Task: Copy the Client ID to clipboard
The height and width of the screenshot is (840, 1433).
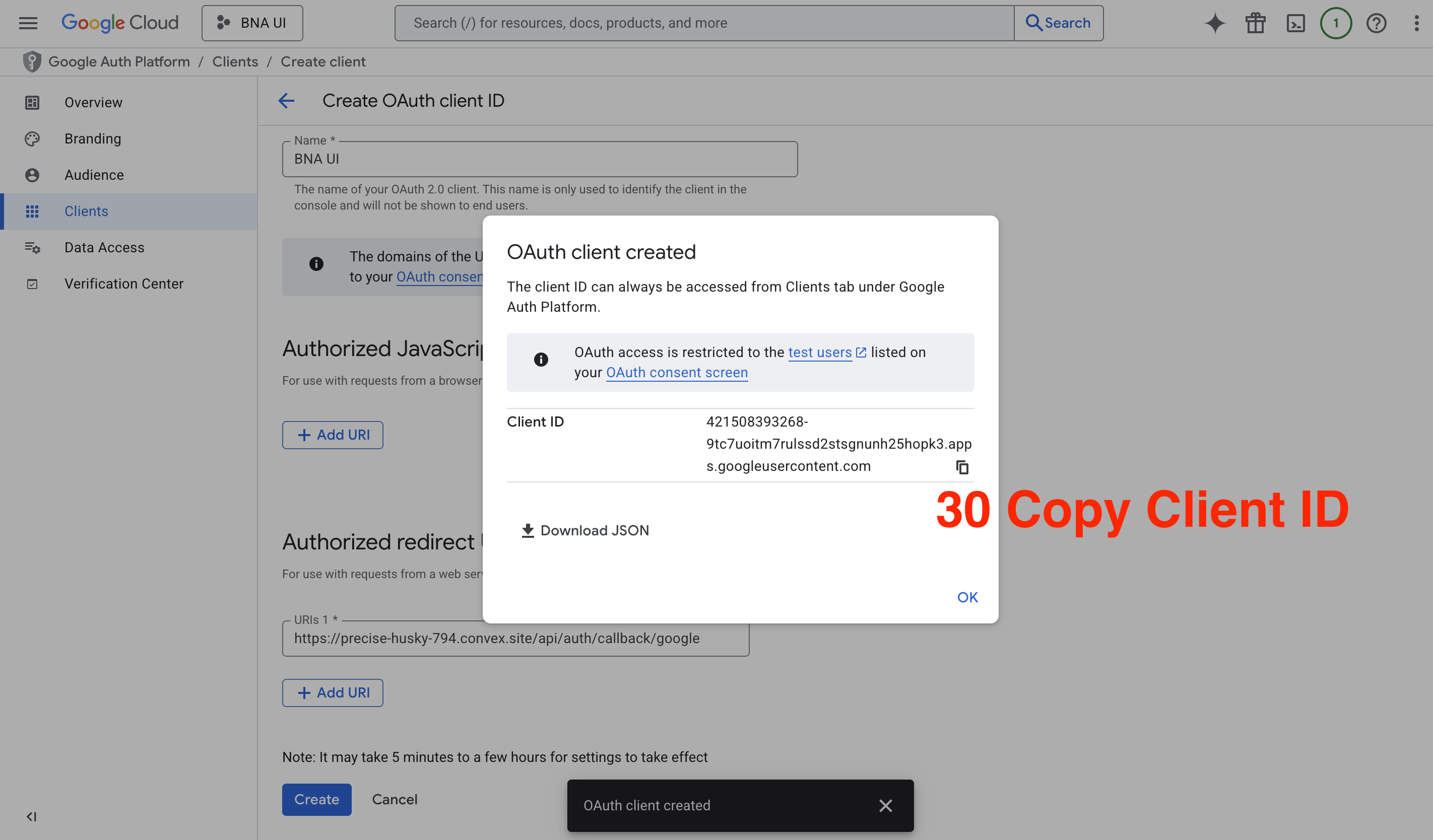Action: [961, 467]
